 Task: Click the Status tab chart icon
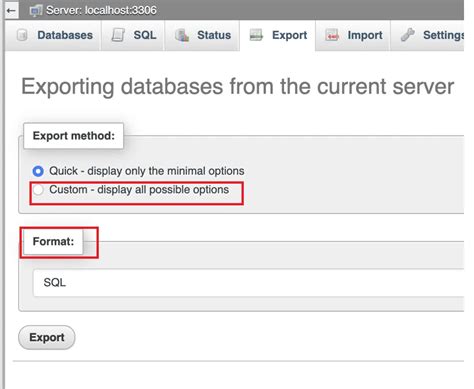(x=182, y=35)
